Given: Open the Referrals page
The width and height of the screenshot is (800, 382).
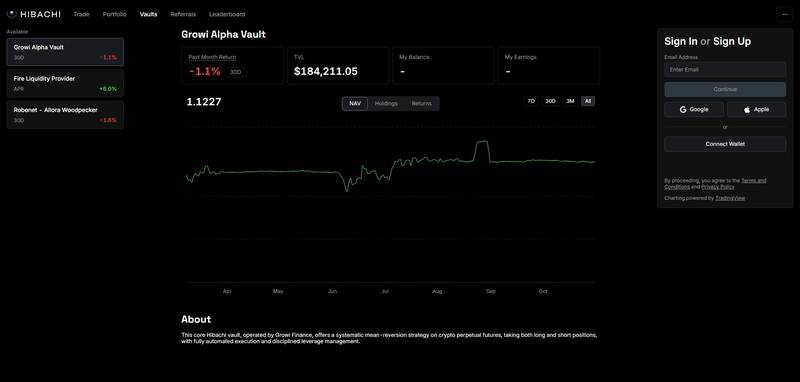Looking at the screenshot, I should [x=183, y=14].
